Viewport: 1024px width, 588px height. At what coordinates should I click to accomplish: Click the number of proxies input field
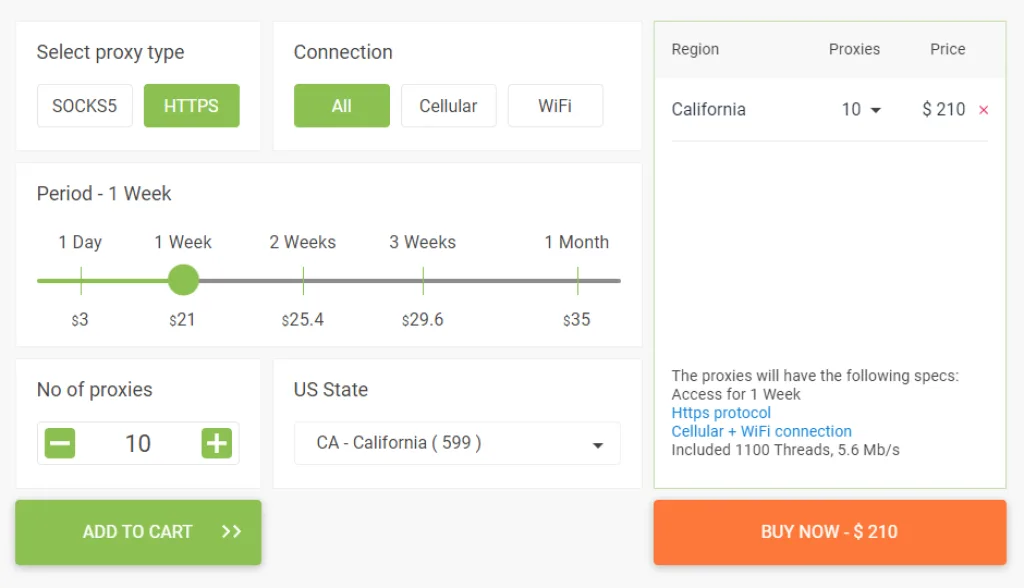[x=138, y=443]
